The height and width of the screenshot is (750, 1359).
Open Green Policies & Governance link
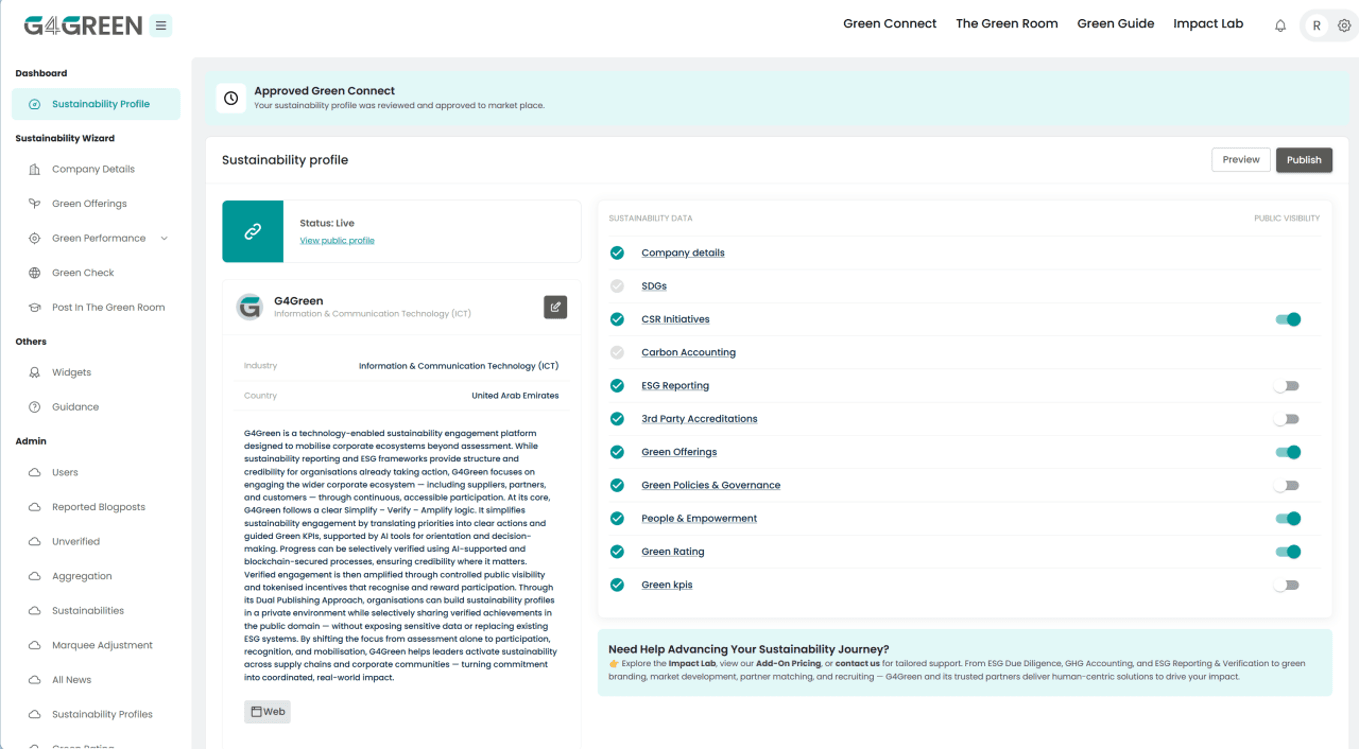pyautogui.click(x=711, y=485)
